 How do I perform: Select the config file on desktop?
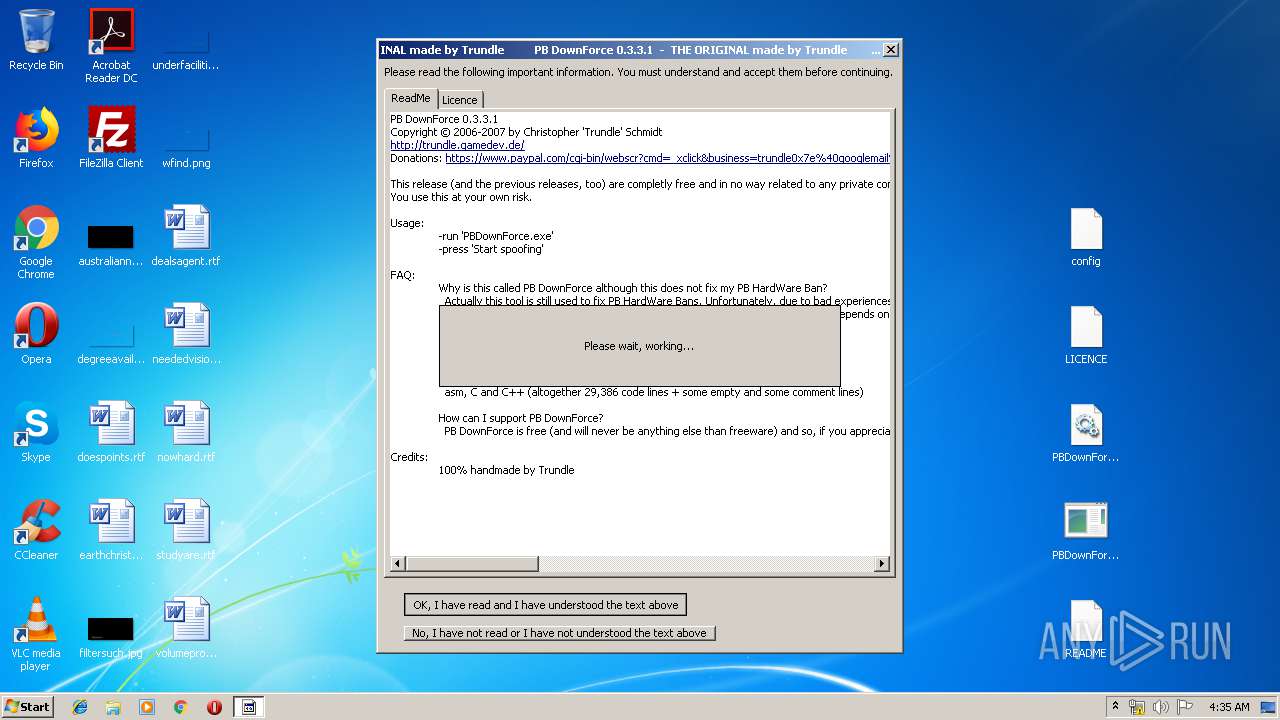1086,236
